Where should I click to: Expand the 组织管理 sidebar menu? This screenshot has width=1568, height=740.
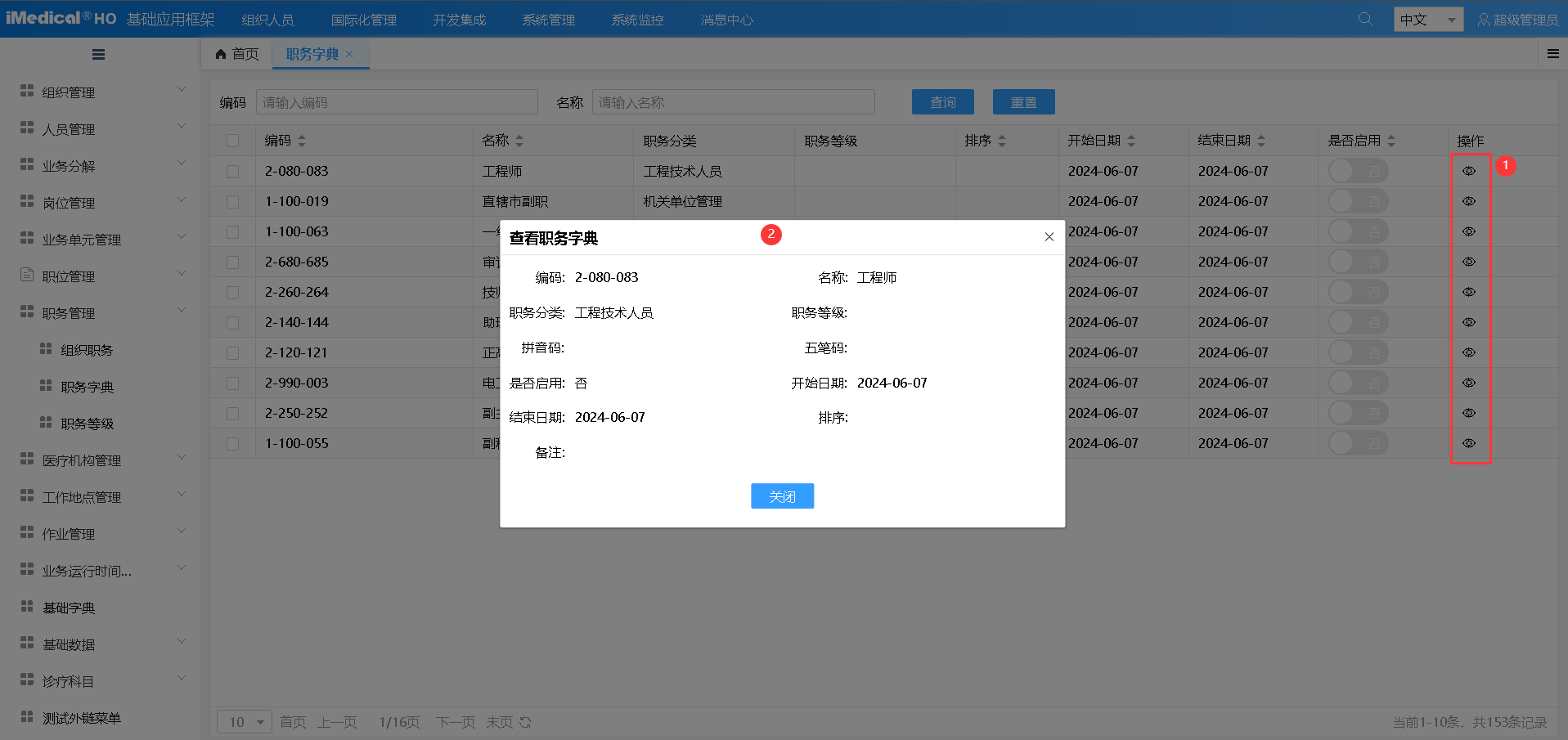pyautogui.click(x=102, y=92)
